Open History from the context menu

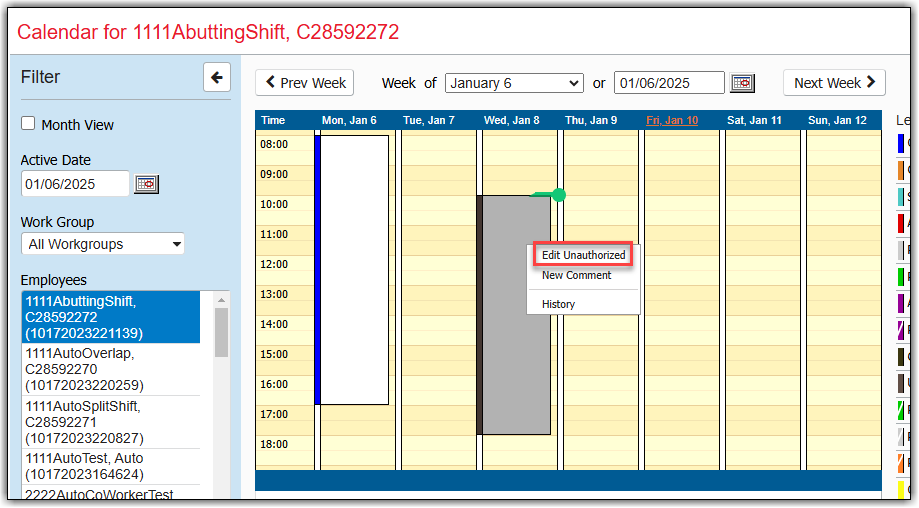[x=558, y=304]
